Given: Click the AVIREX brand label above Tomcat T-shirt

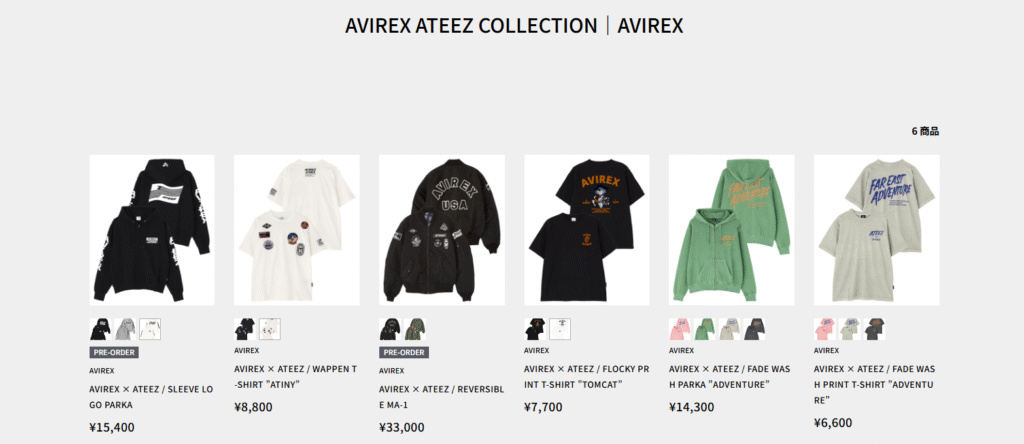Looking at the screenshot, I should 536,351.
